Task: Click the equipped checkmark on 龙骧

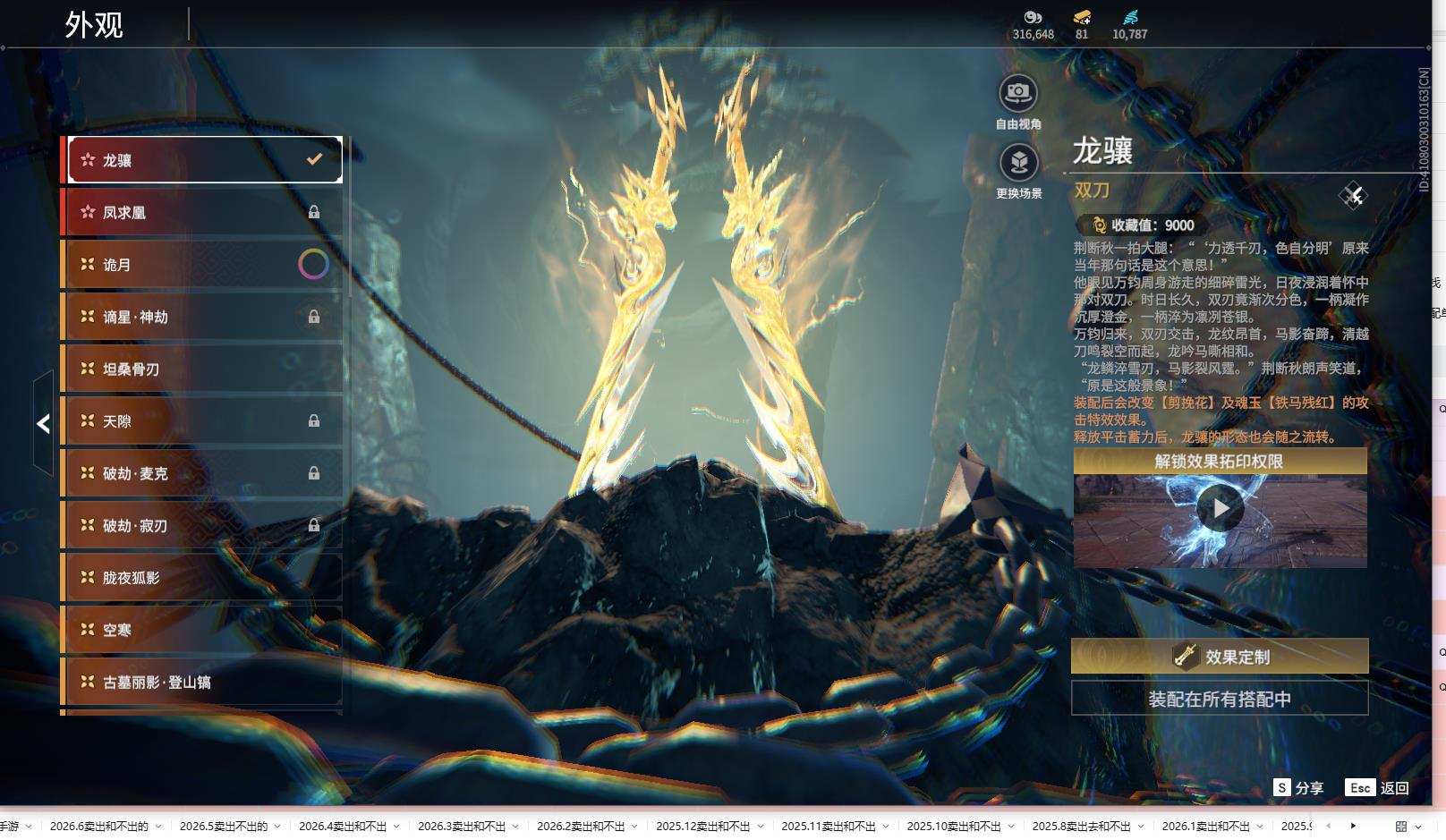Action: point(314,159)
